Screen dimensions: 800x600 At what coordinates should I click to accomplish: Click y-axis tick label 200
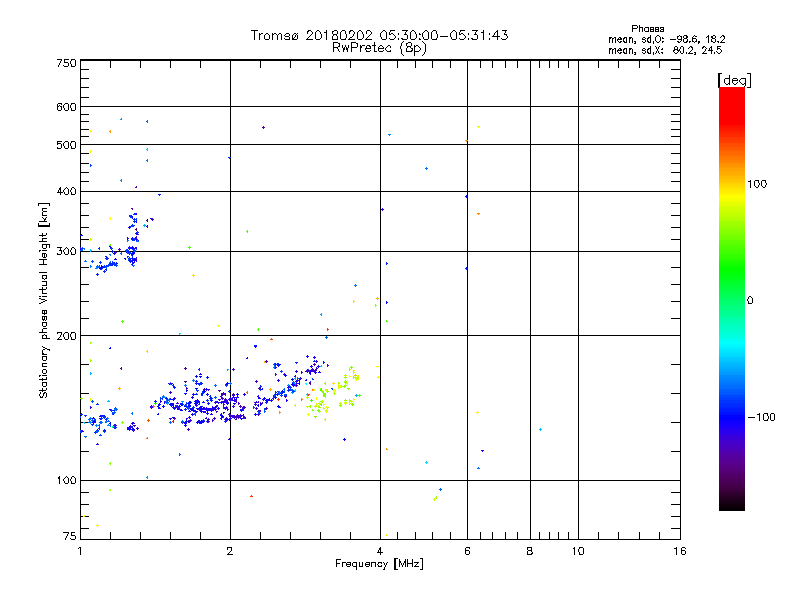tap(66, 336)
